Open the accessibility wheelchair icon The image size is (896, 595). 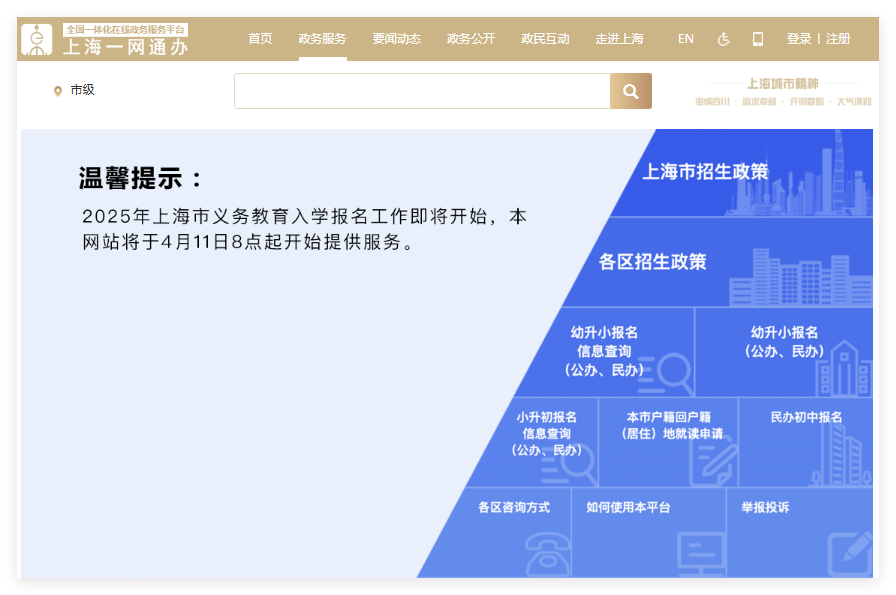click(723, 39)
